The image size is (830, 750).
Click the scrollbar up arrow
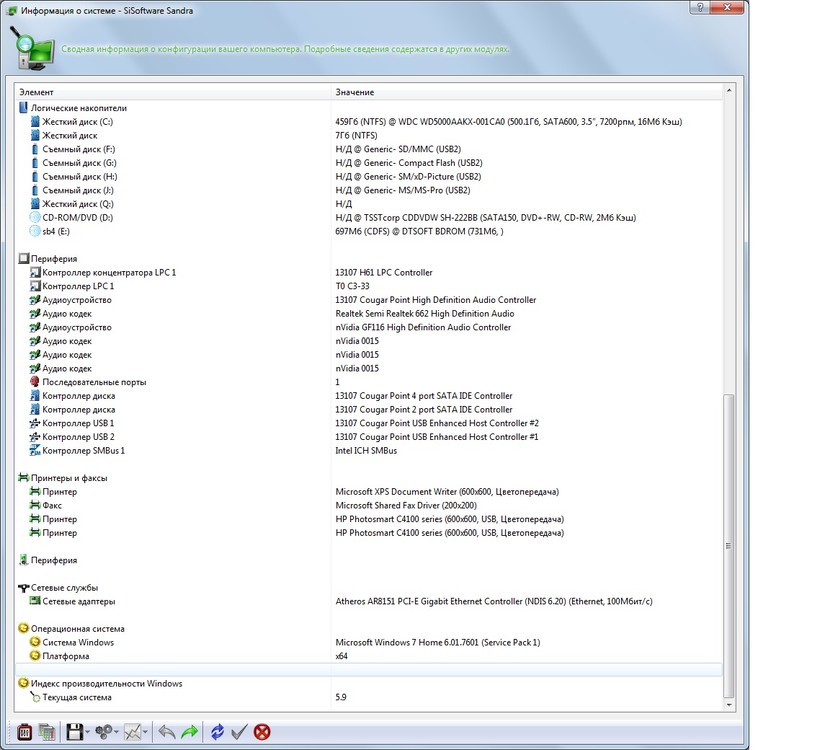[x=729, y=91]
